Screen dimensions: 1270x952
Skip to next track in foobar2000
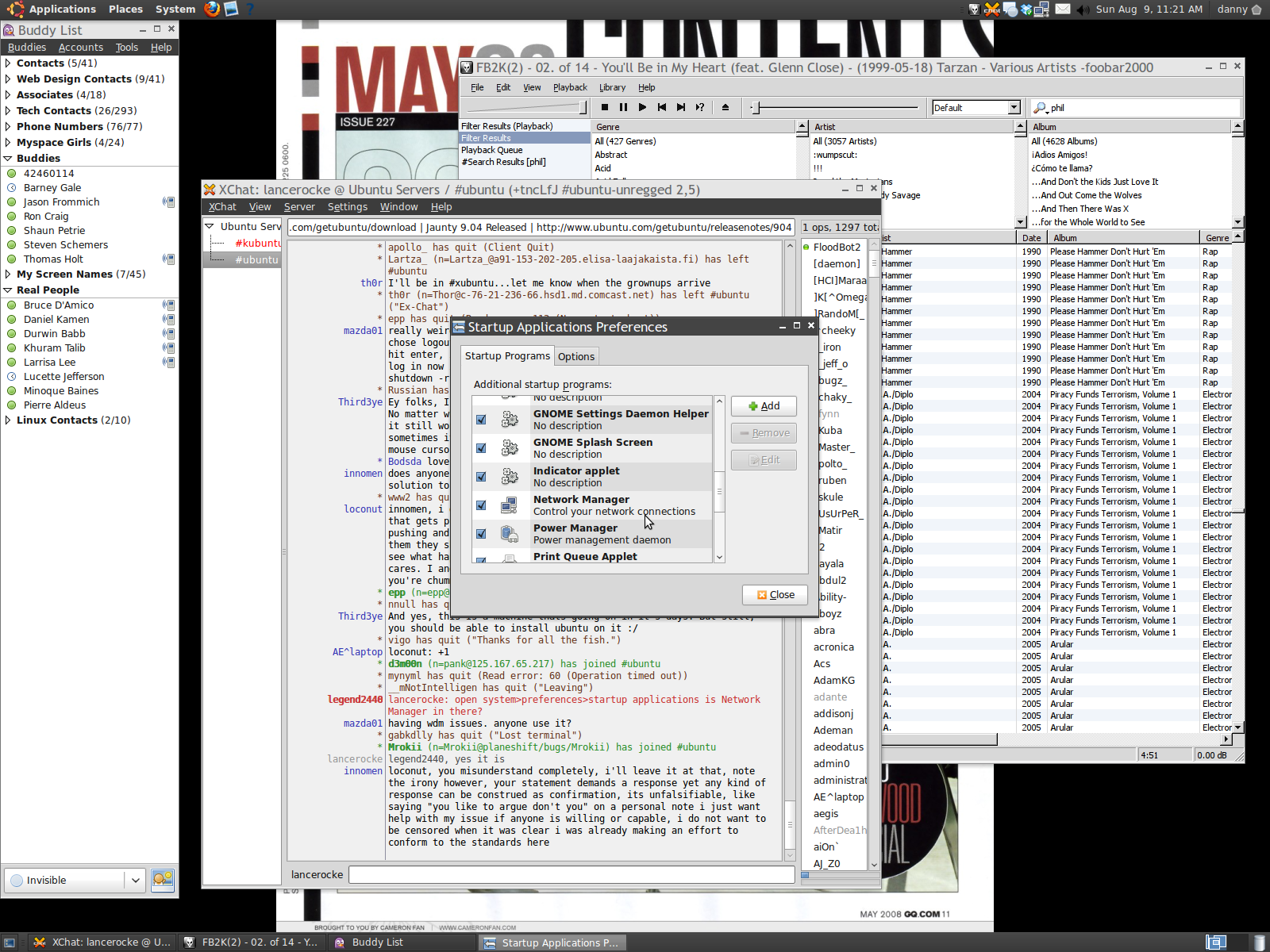pyautogui.click(x=681, y=107)
